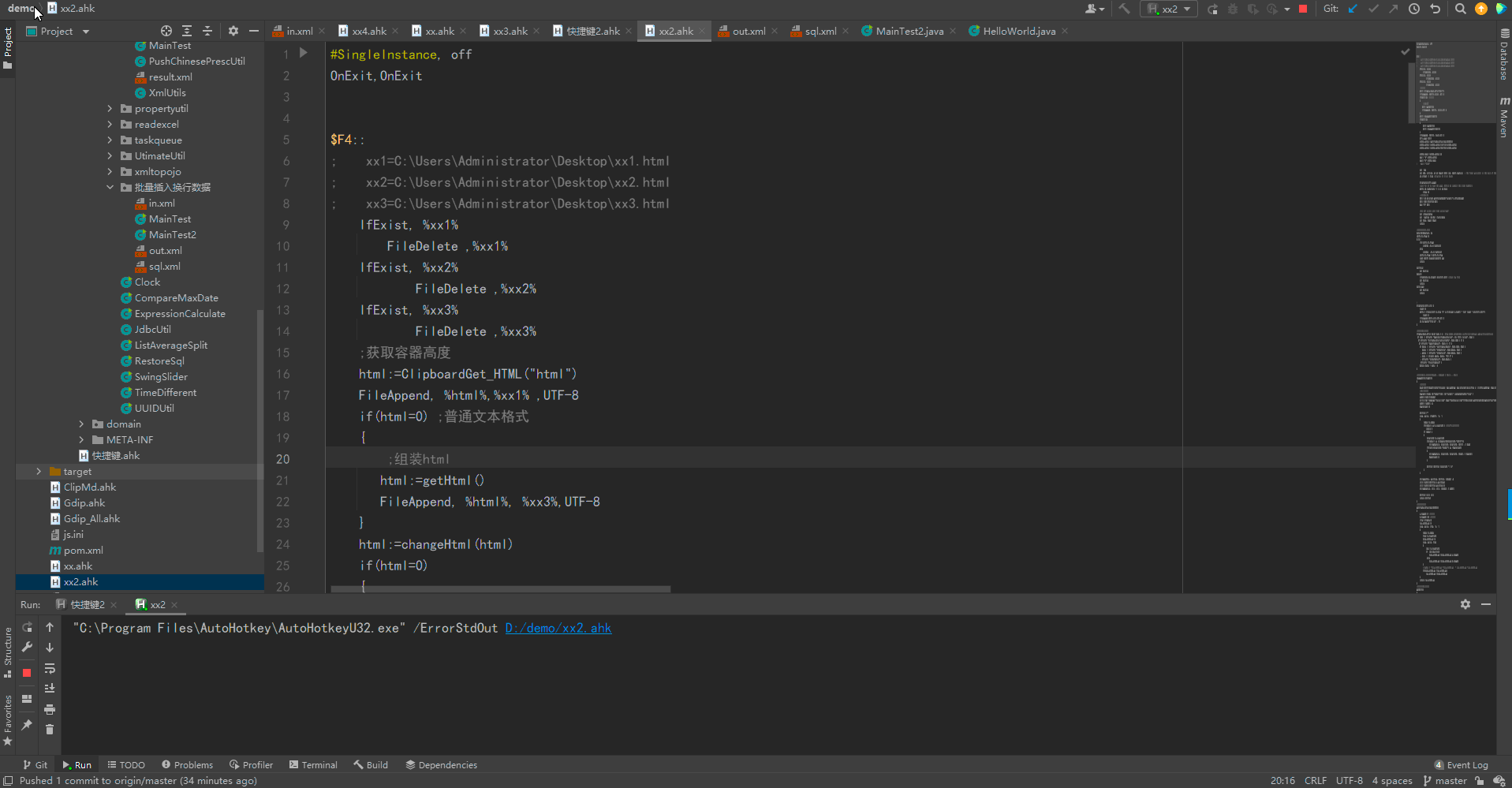
Task: Open the D:/demo/xx2.ahk console link
Action: tap(558, 628)
